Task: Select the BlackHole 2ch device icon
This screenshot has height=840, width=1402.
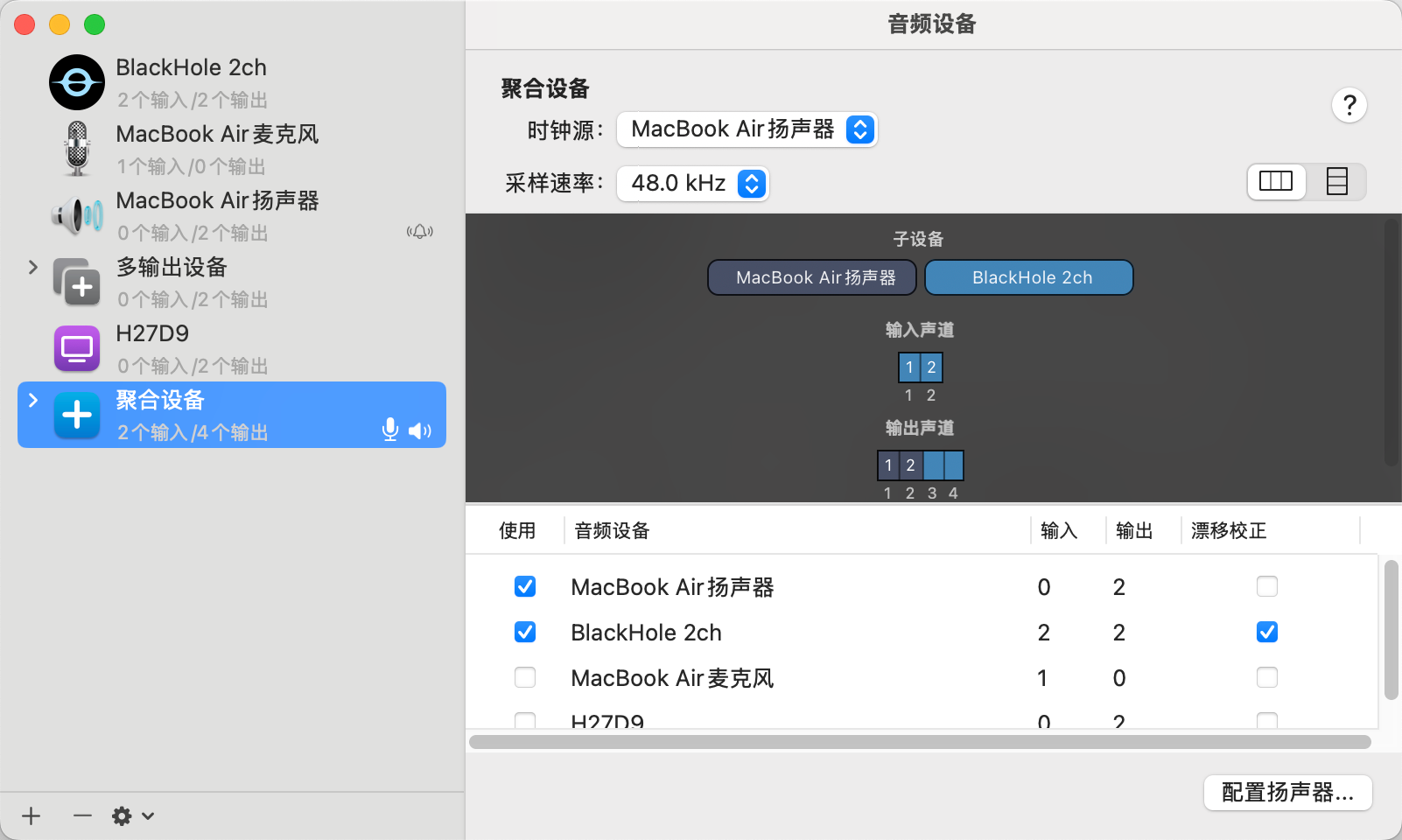Action: coord(77,82)
